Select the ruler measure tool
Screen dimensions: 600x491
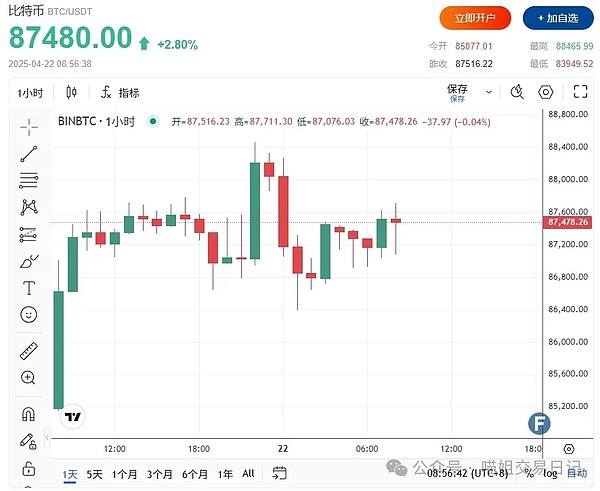28,351
